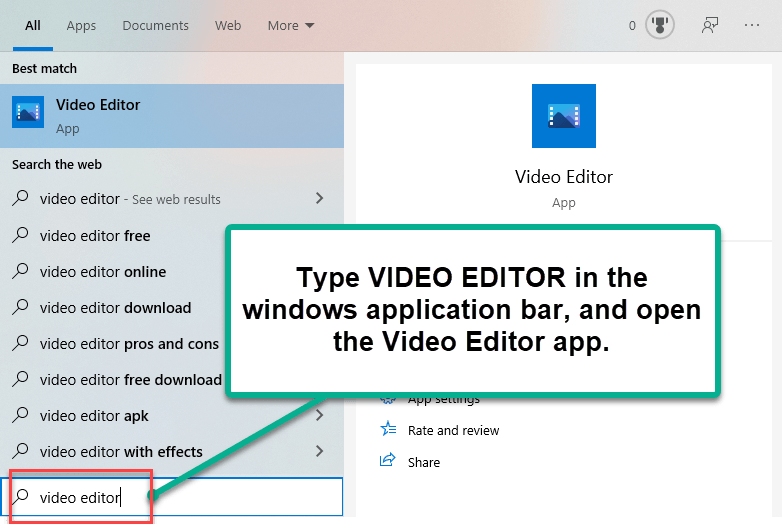Open the Video Editor best match result
782x524 pixels.
pyautogui.click(x=172, y=116)
